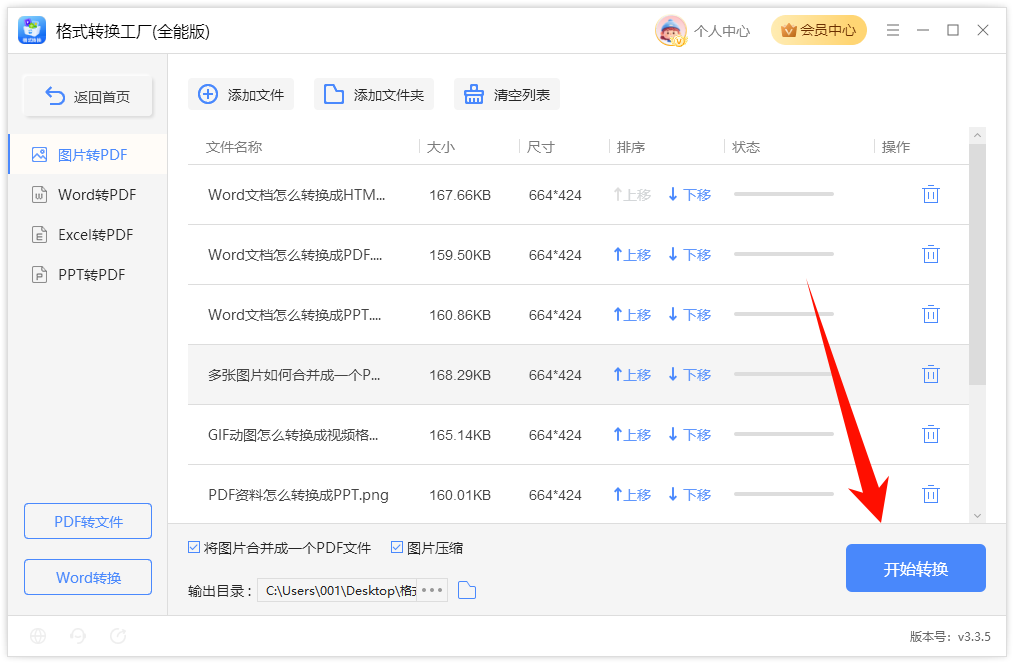Screen dimensions: 1014x664
Task: Click Word转换 button
Action: click(x=88, y=577)
